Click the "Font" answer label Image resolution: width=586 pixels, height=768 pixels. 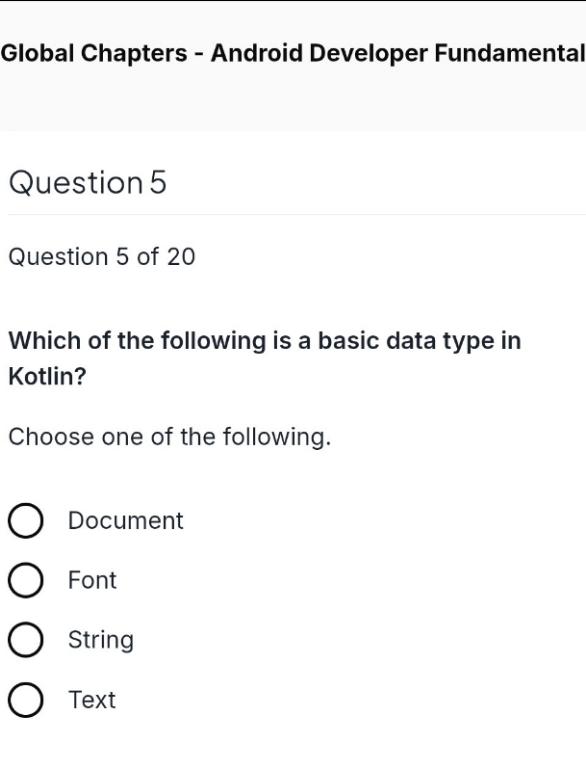[x=92, y=580]
